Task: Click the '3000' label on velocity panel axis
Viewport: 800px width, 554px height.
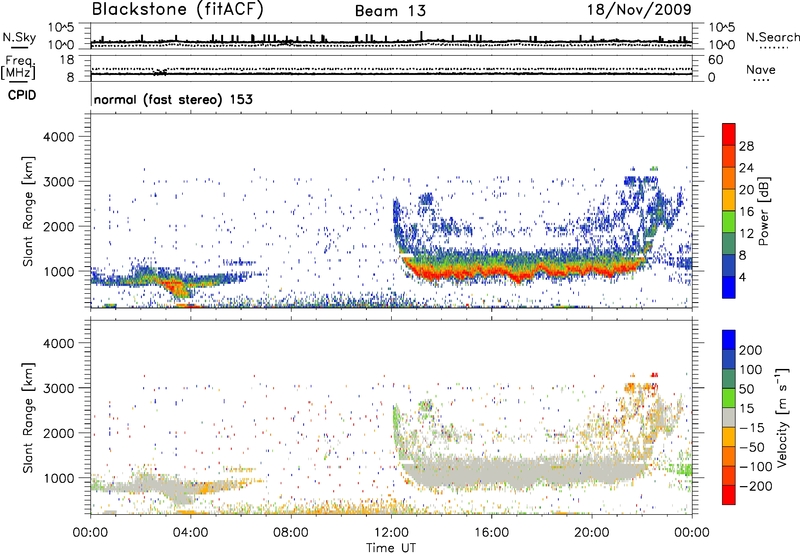Action: point(58,388)
